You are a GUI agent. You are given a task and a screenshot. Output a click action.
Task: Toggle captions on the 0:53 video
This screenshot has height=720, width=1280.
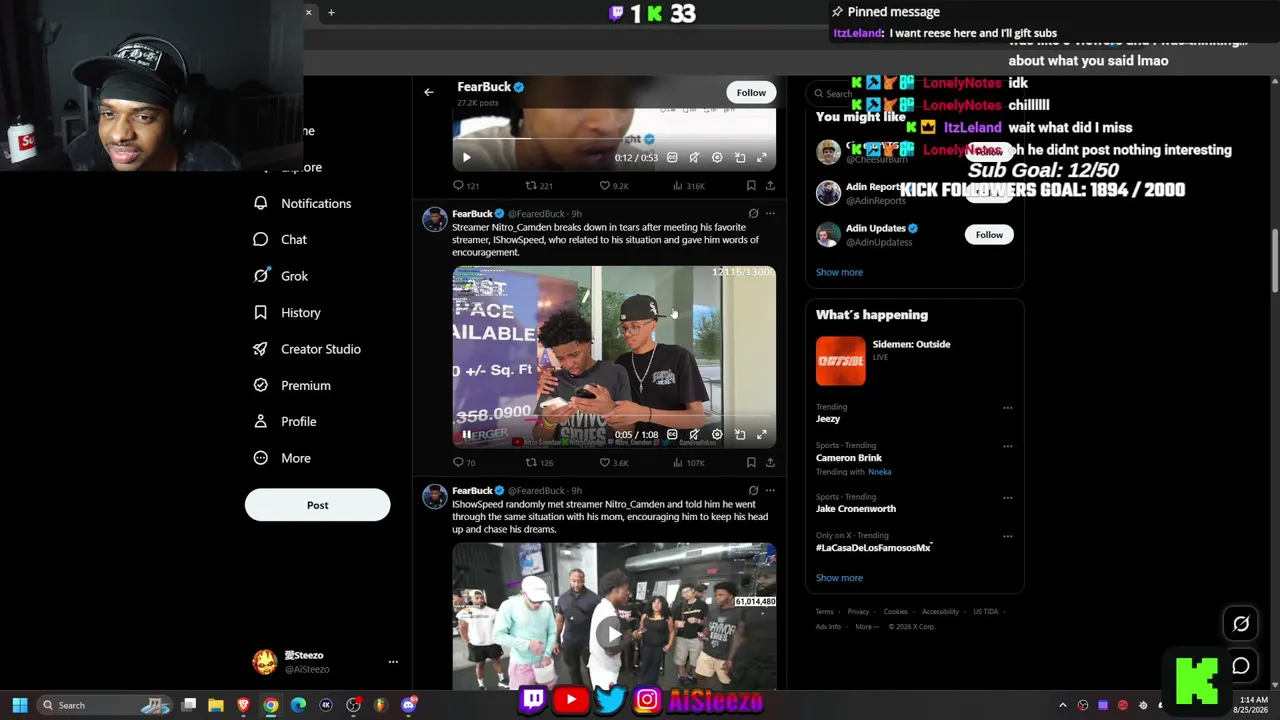(x=672, y=158)
